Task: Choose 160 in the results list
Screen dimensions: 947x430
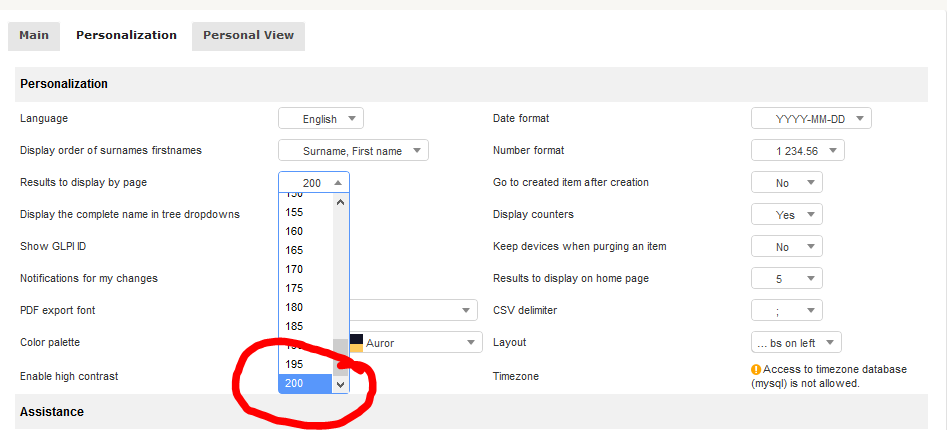Action: pyautogui.click(x=306, y=231)
